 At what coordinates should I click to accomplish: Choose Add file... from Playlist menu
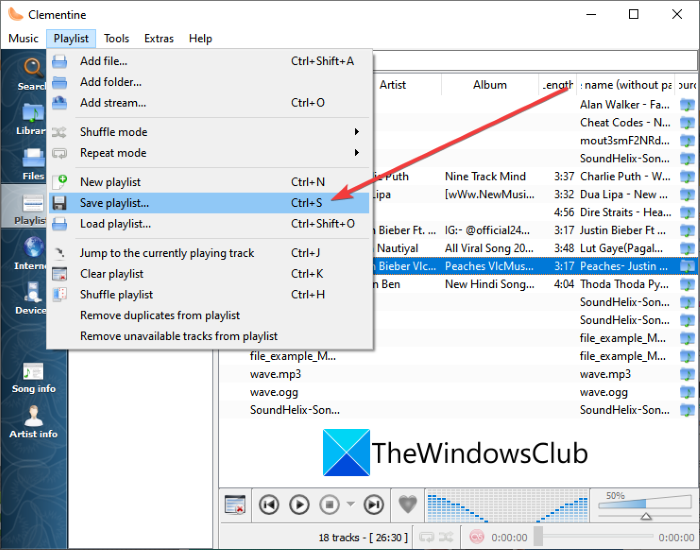pyautogui.click(x=209, y=61)
